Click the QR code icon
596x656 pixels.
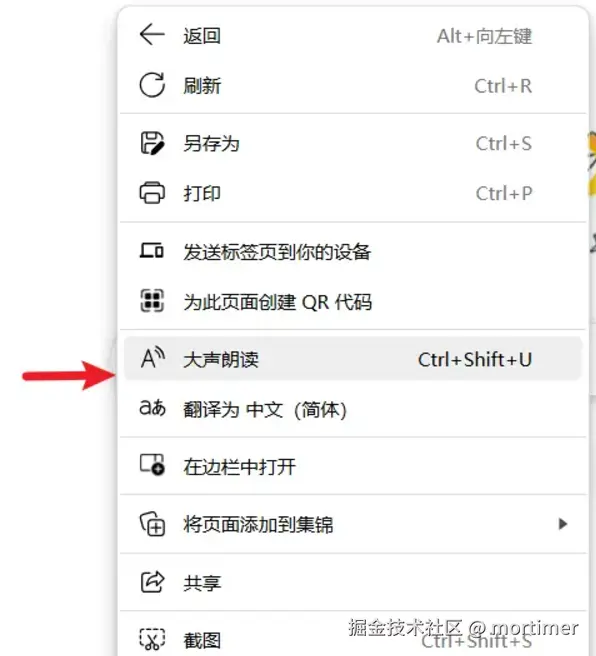152,301
